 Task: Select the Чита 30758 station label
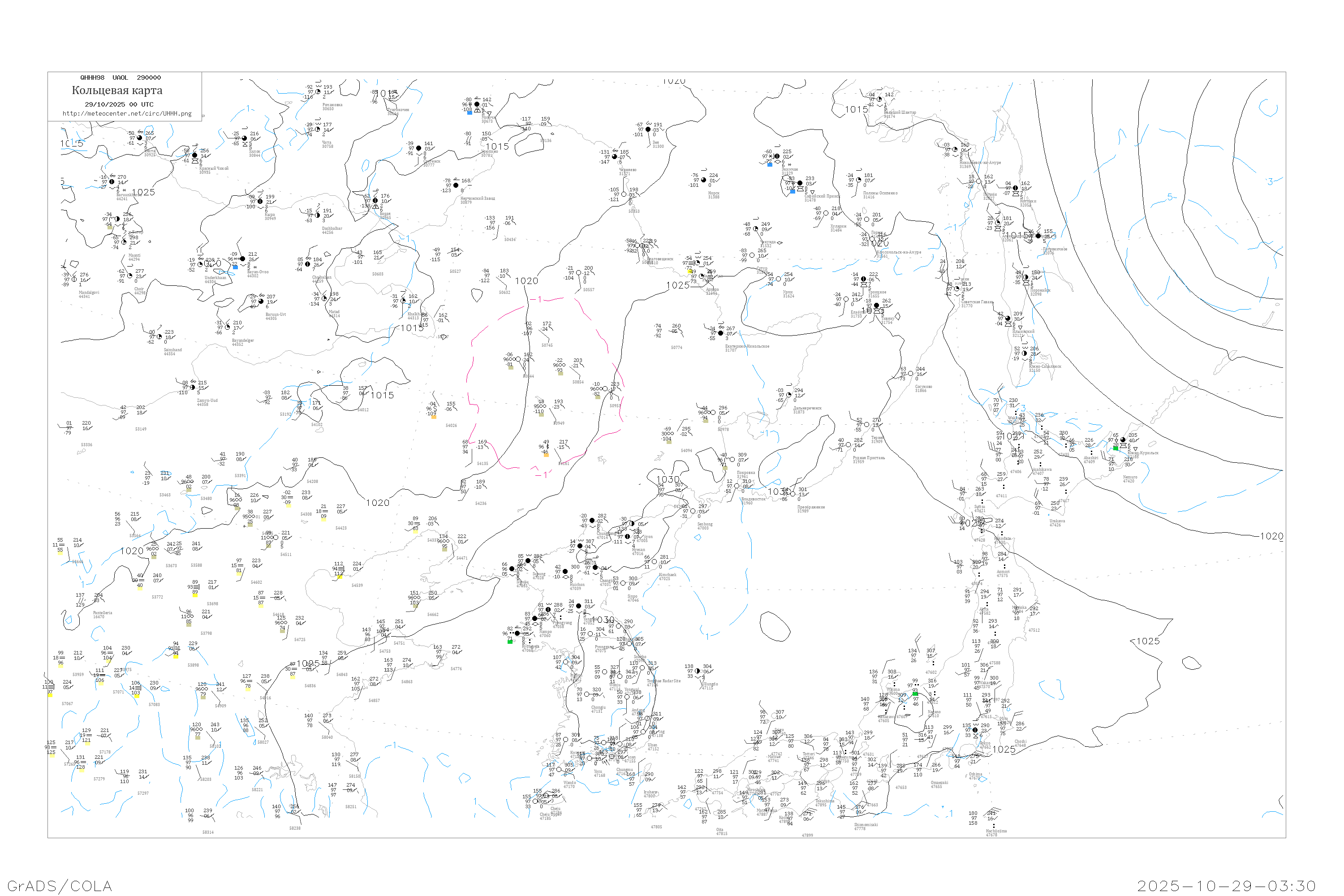coord(327,144)
